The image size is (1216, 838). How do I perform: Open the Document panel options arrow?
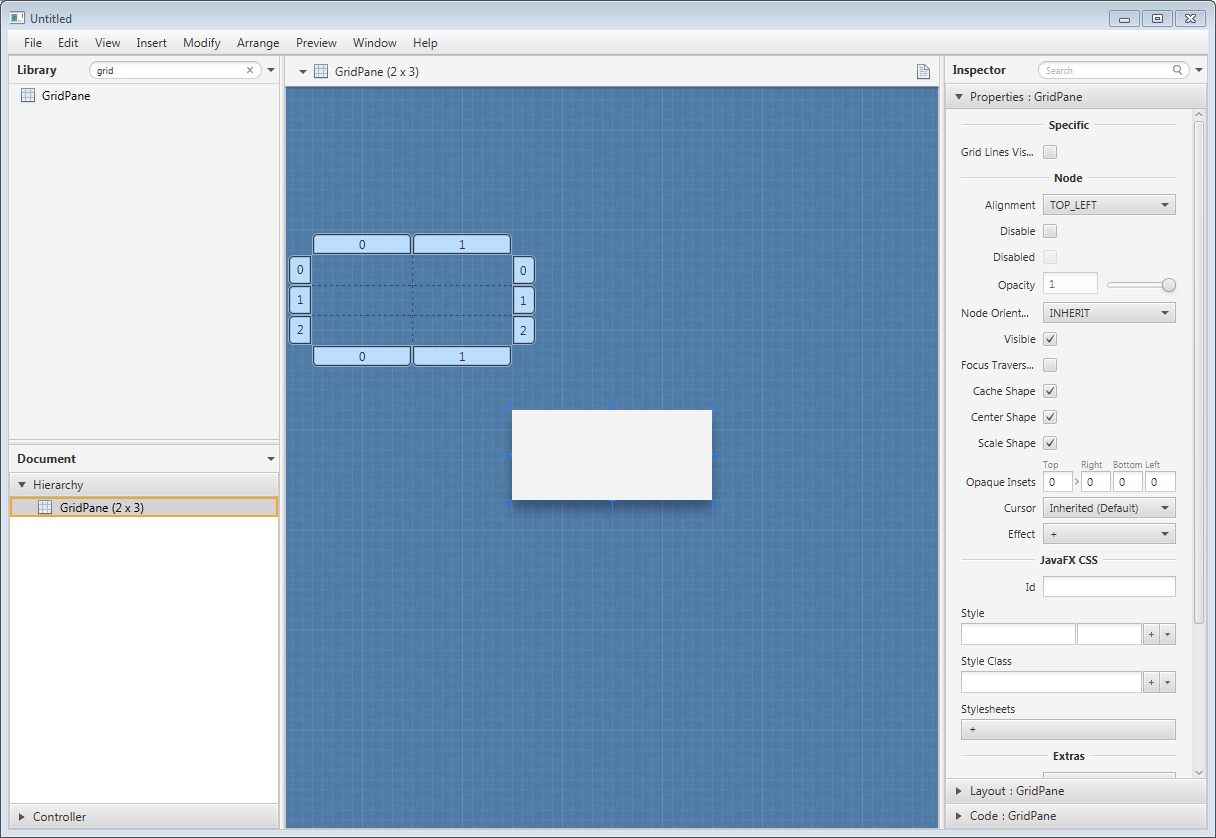pos(271,459)
